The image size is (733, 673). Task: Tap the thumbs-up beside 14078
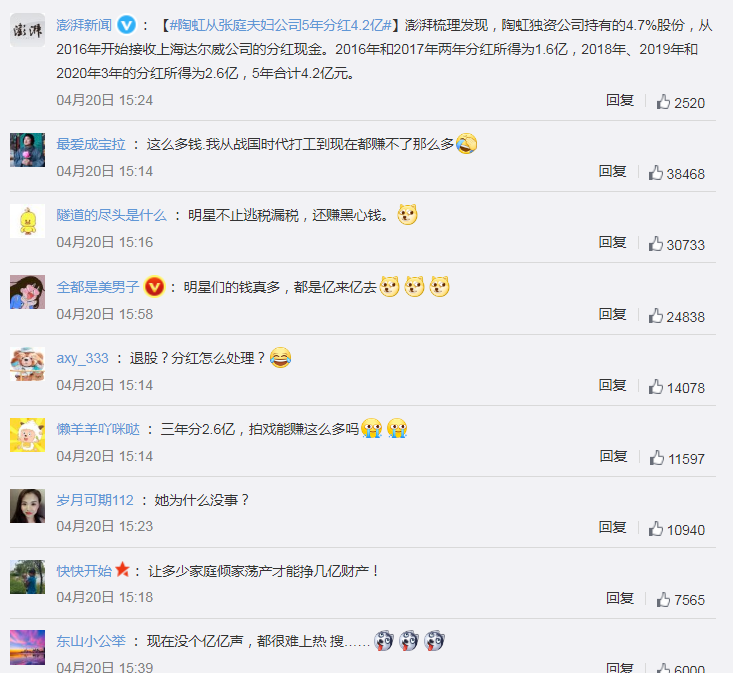point(655,387)
